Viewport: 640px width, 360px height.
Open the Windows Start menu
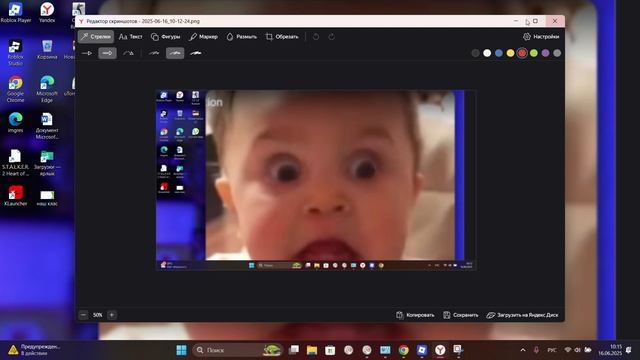tap(181, 350)
